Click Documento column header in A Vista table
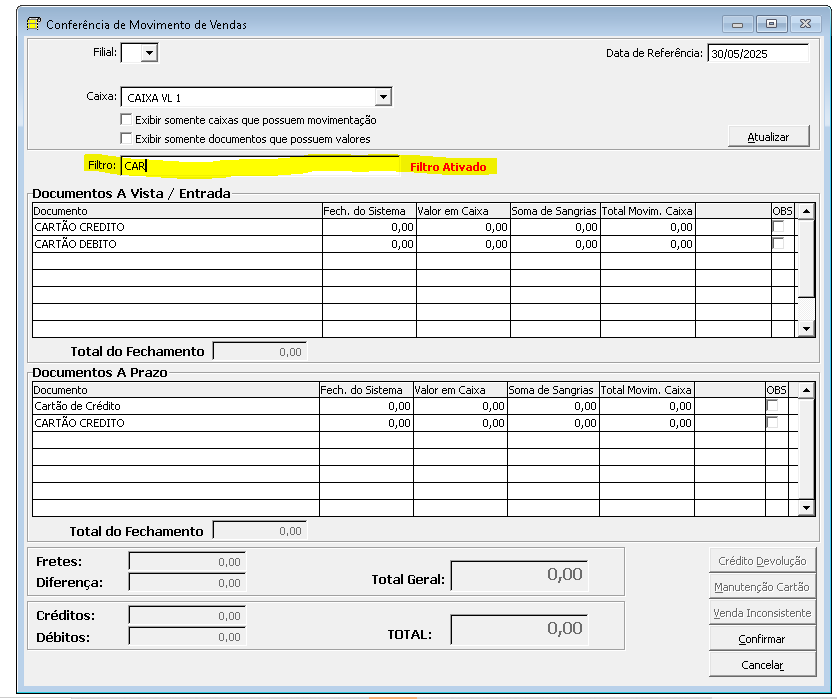The image size is (837, 699). (x=177, y=211)
